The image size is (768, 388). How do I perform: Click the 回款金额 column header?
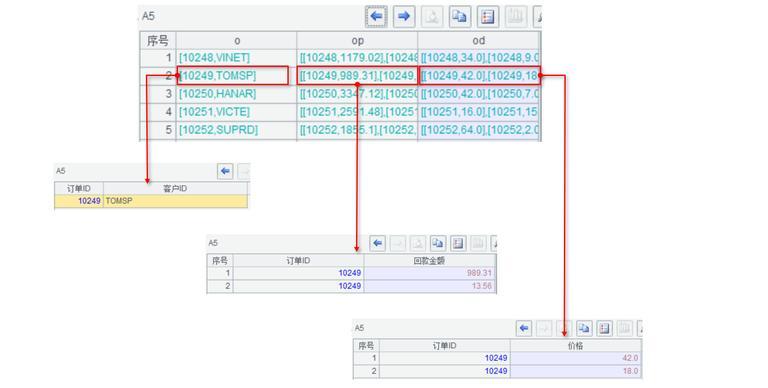430,261
